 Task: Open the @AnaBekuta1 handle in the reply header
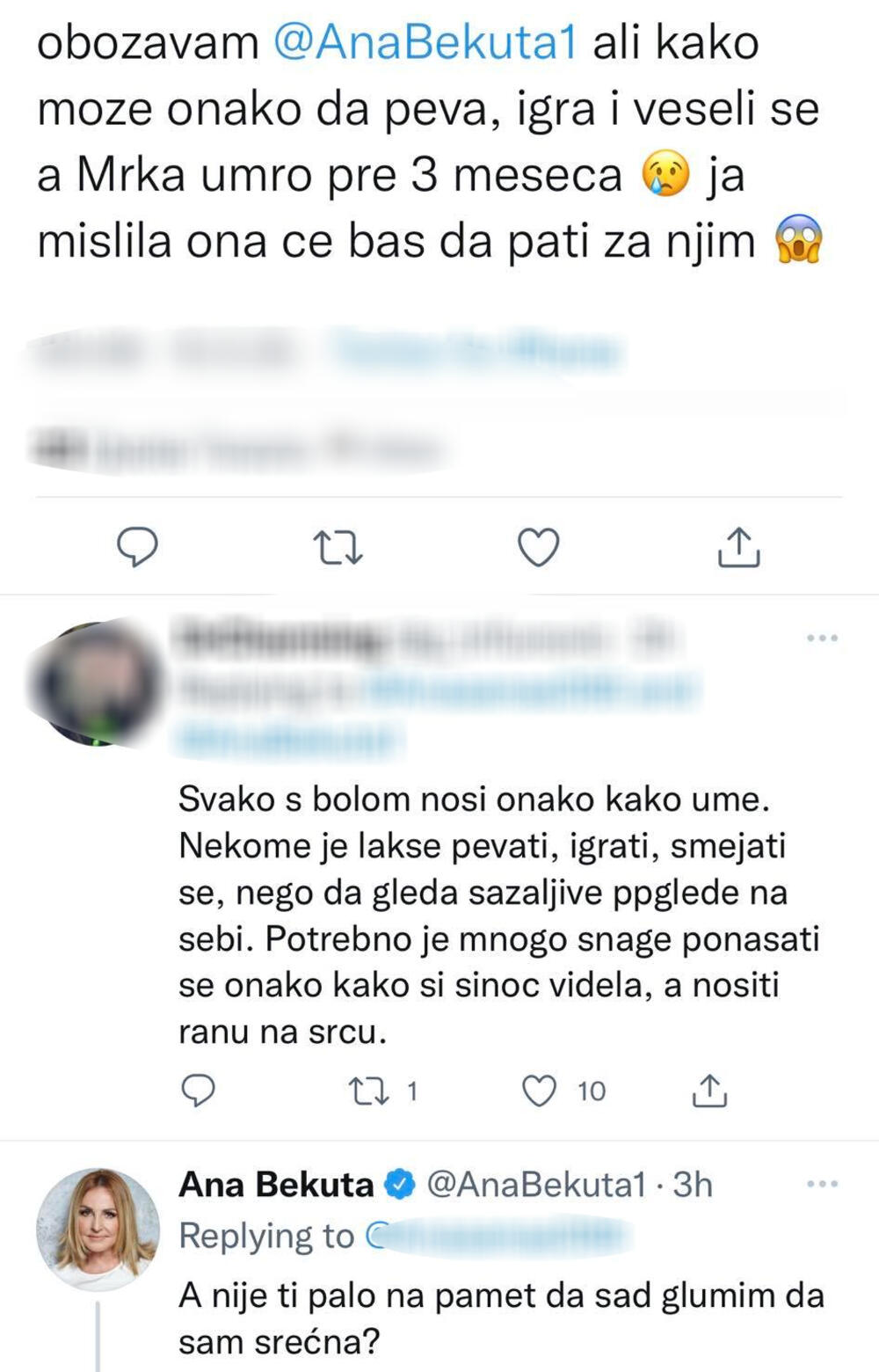[x=536, y=1186]
